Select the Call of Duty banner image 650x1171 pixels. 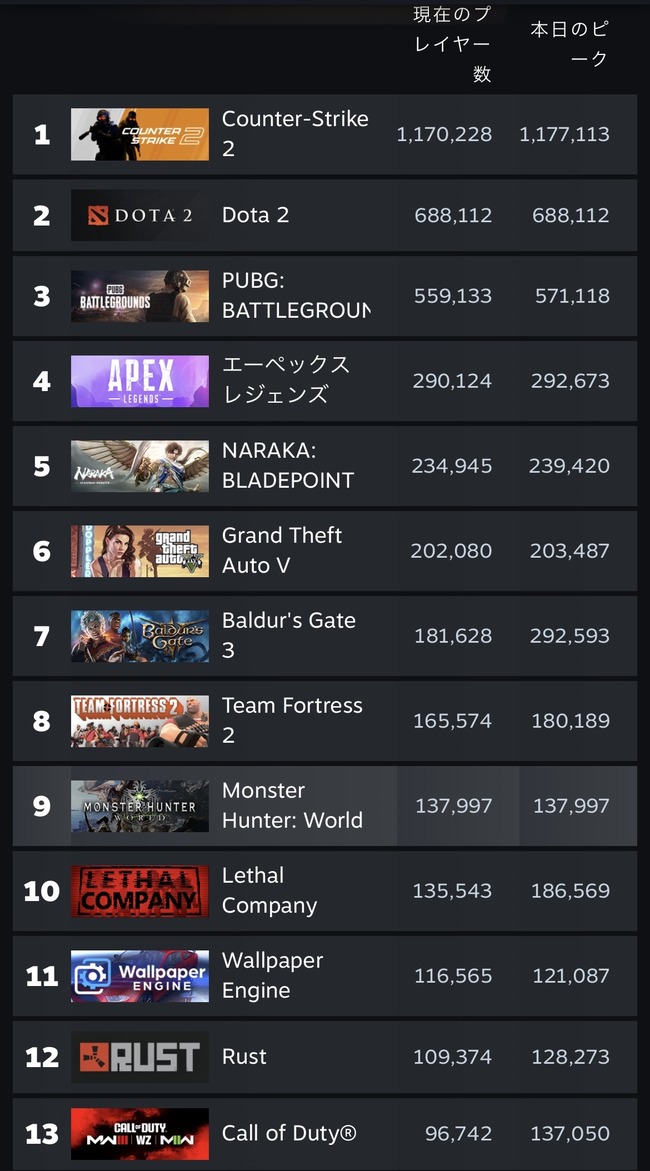[140, 1134]
